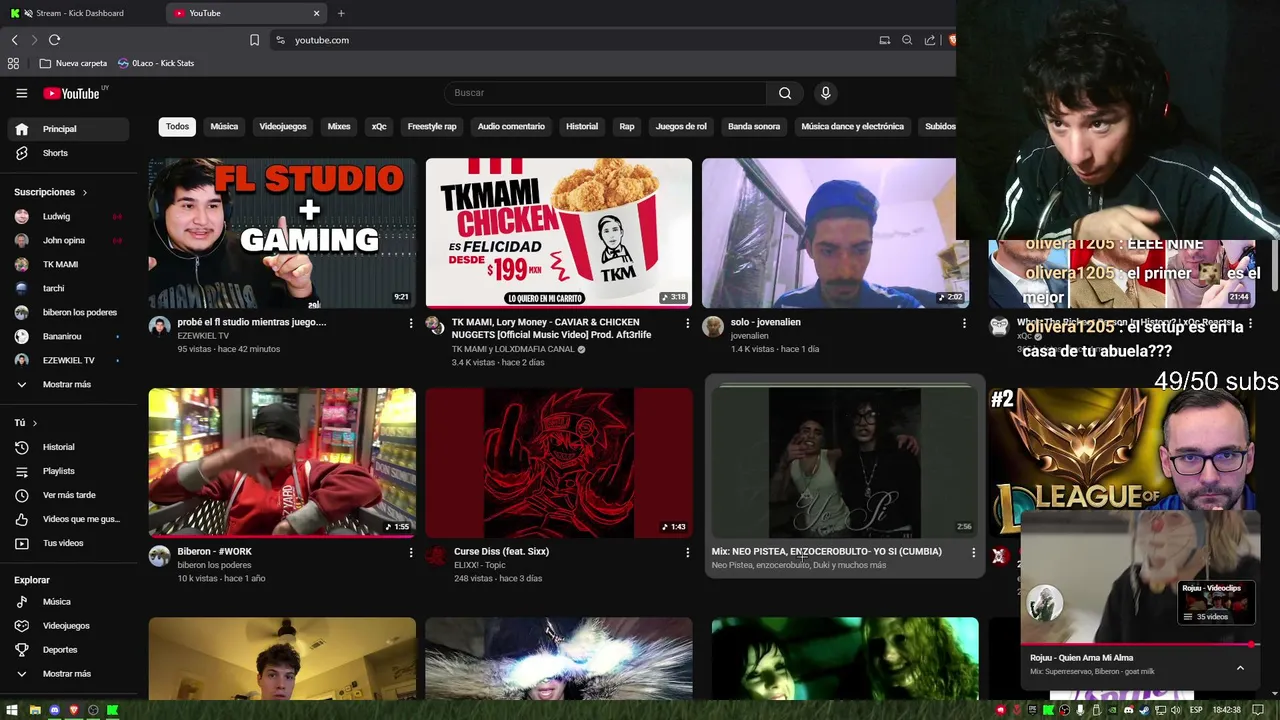
Task: Open File Explorer from the taskbar
Action: [35, 710]
